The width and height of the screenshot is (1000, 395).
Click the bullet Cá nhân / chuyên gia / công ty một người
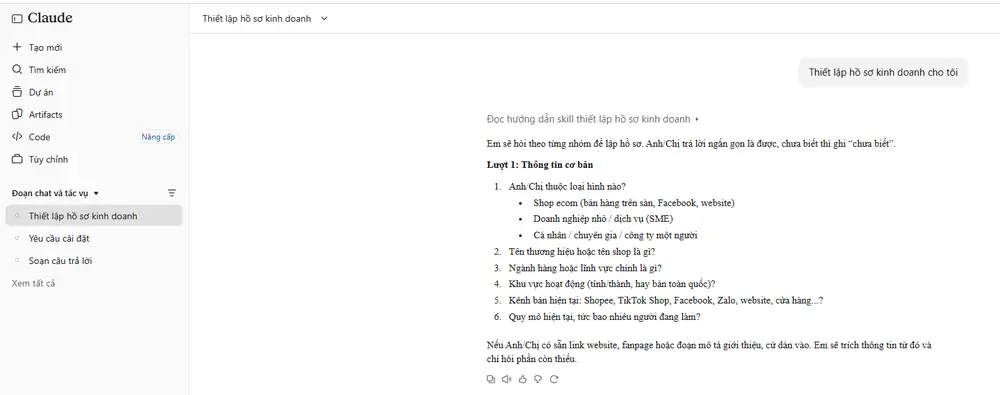pos(615,235)
